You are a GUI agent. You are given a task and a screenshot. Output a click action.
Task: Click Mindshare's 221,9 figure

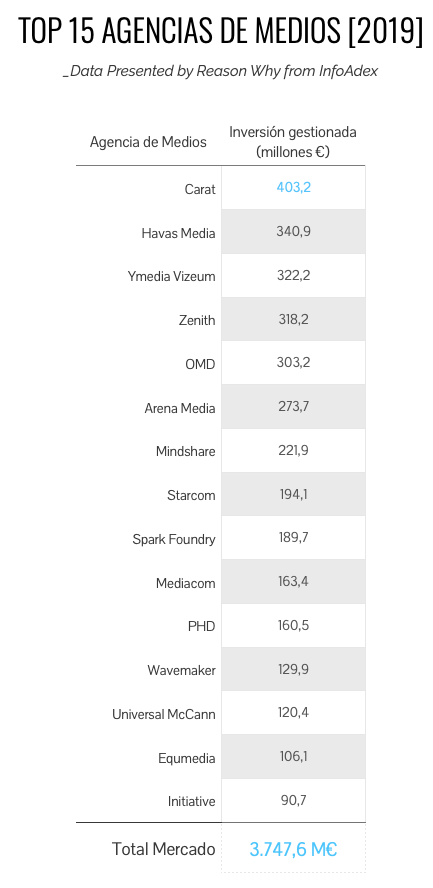[x=293, y=450]
